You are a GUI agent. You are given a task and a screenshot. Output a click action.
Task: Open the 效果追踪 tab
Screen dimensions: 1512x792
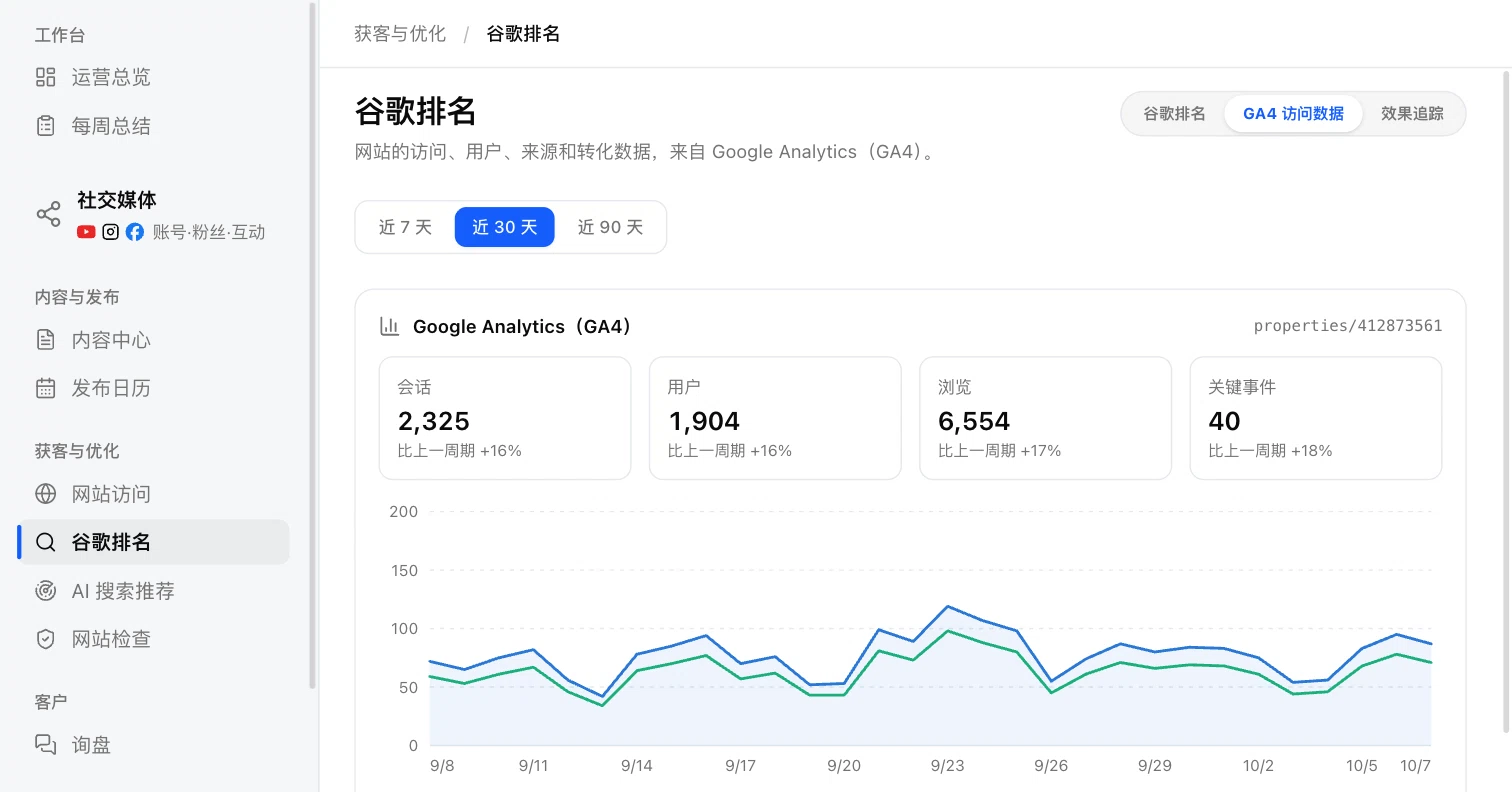coord(1412,113)
